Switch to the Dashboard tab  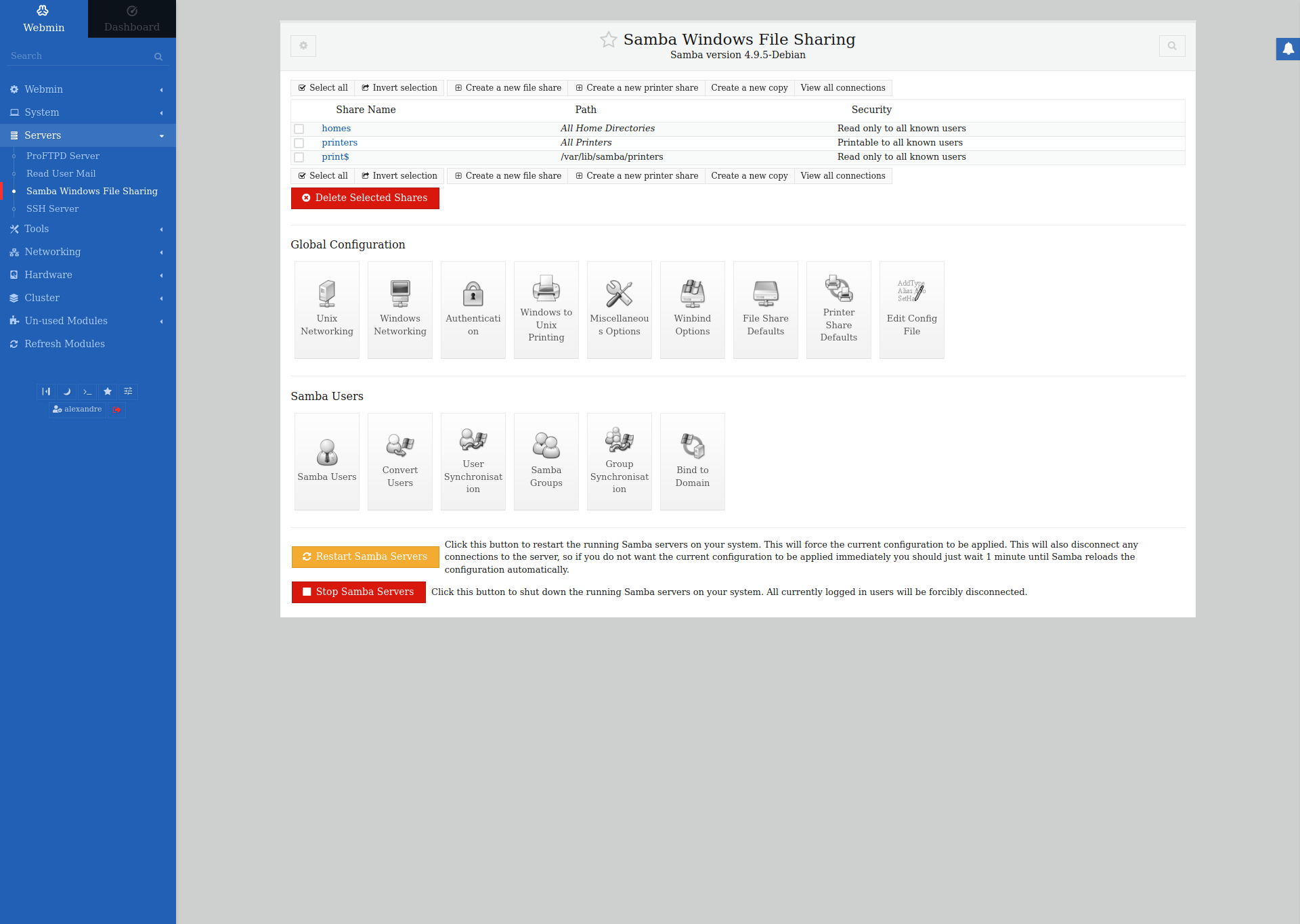point(132,19)
